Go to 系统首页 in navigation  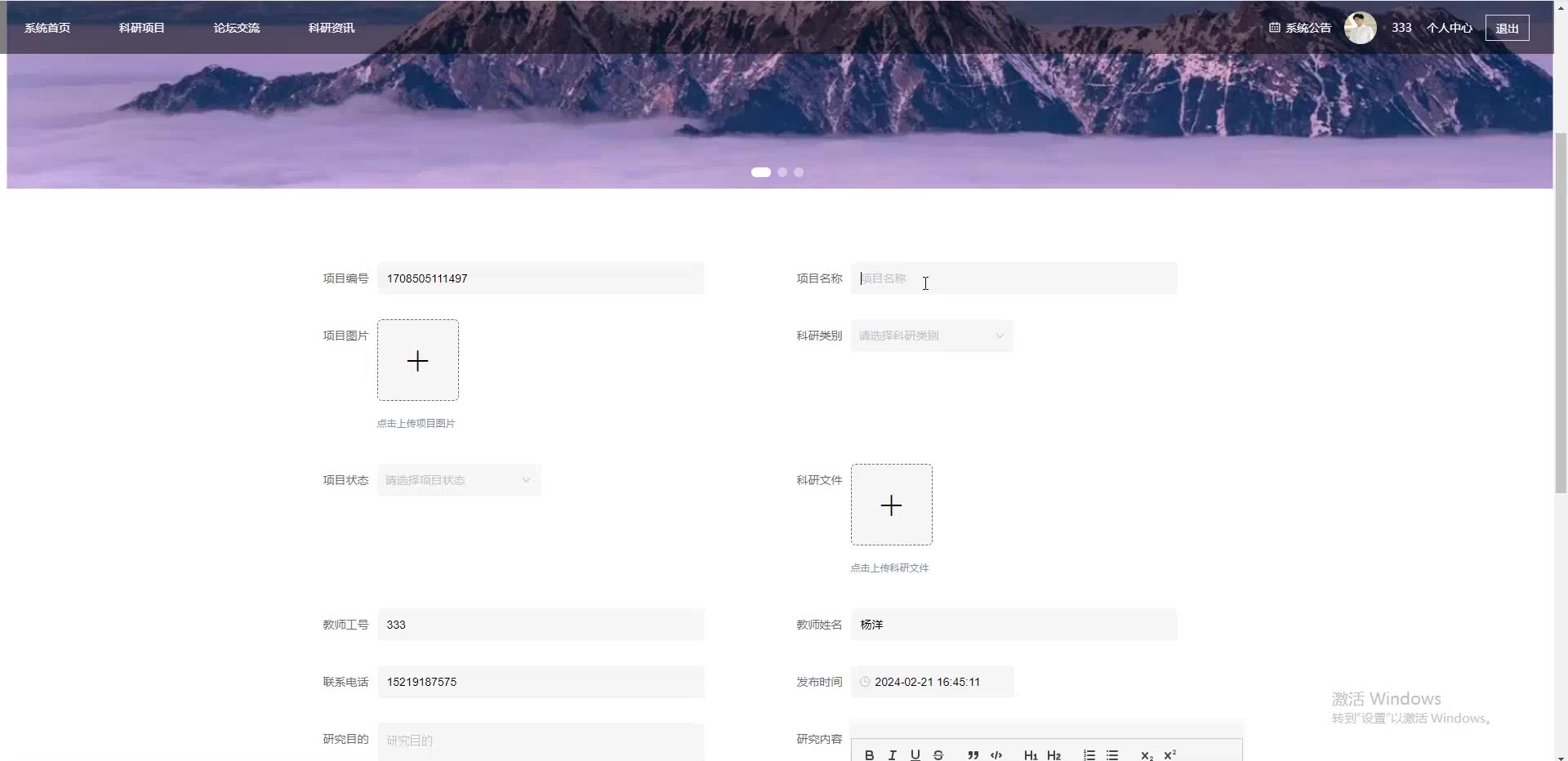pos(47,28)
